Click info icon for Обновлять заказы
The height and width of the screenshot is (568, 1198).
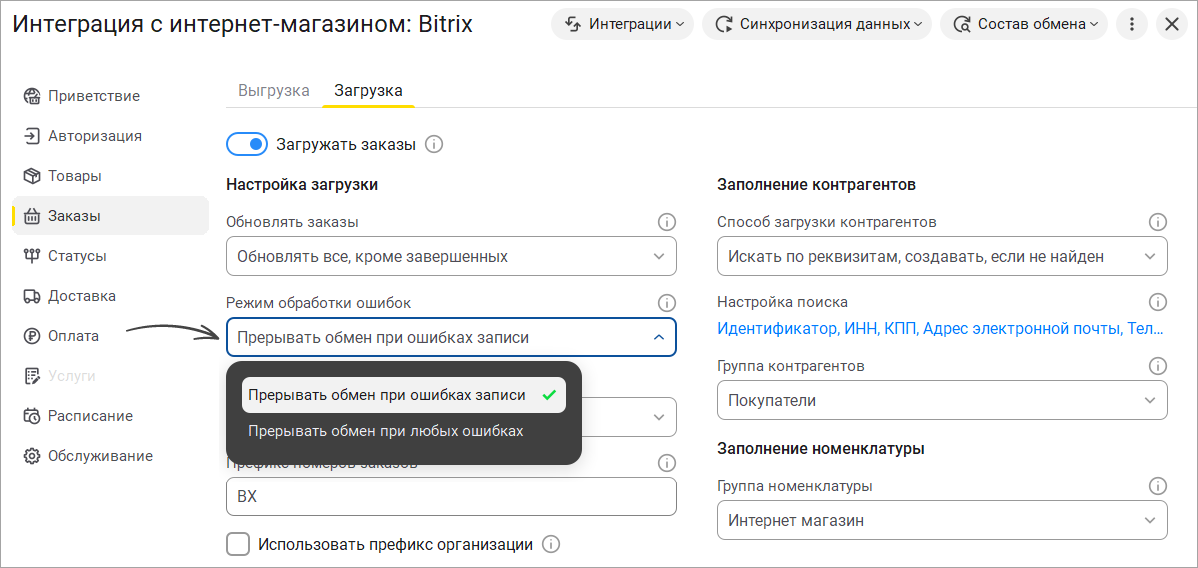coord(667,222)
